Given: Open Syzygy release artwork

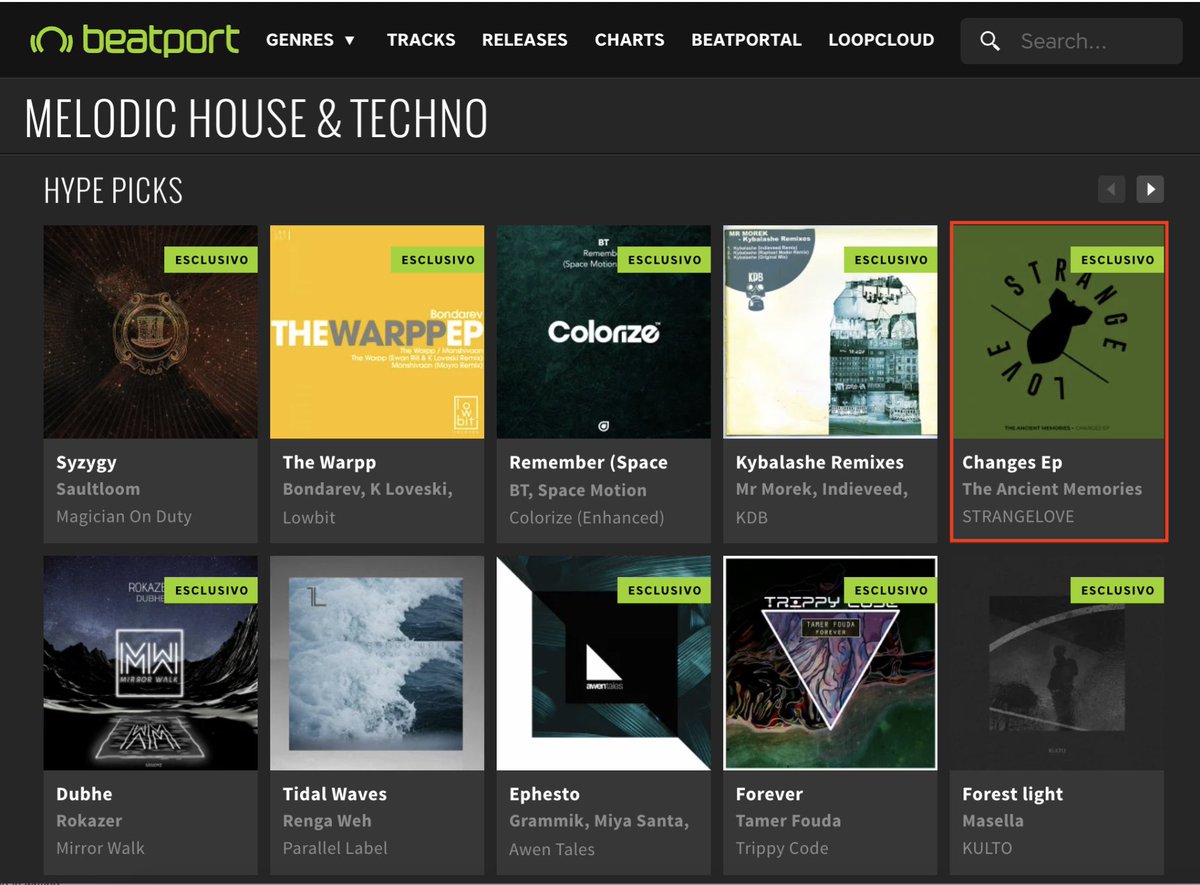Looking at the screenshot, I should 151,332.
